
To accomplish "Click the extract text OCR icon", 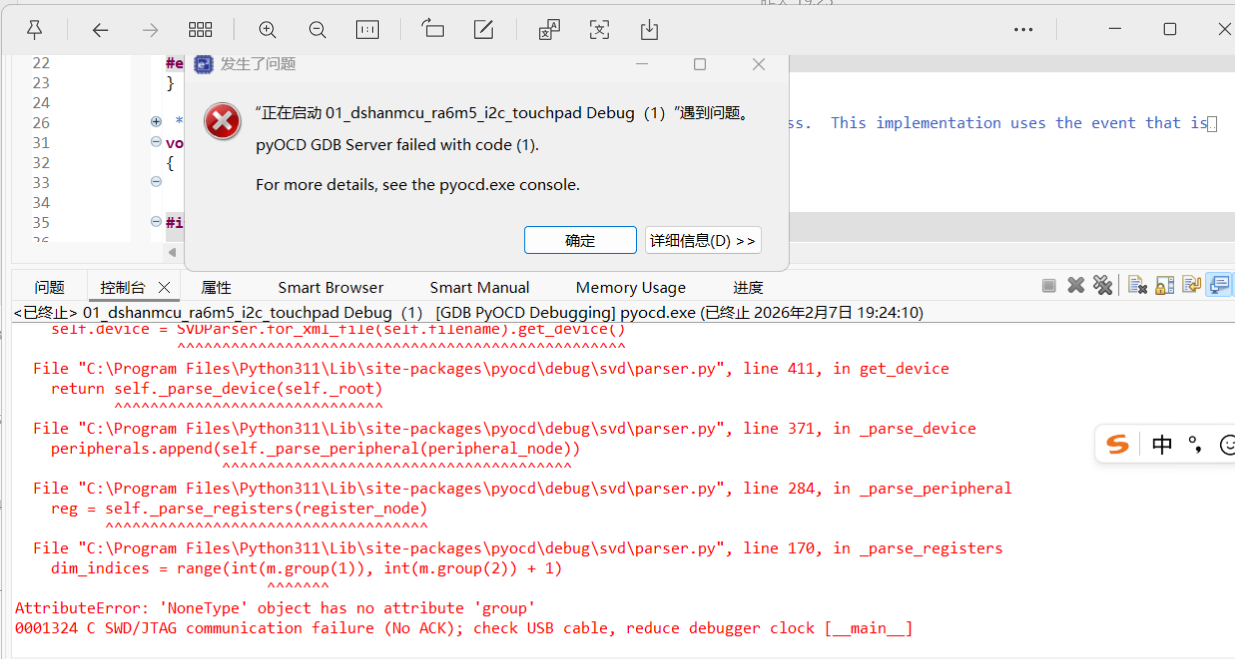I will 599,30.
